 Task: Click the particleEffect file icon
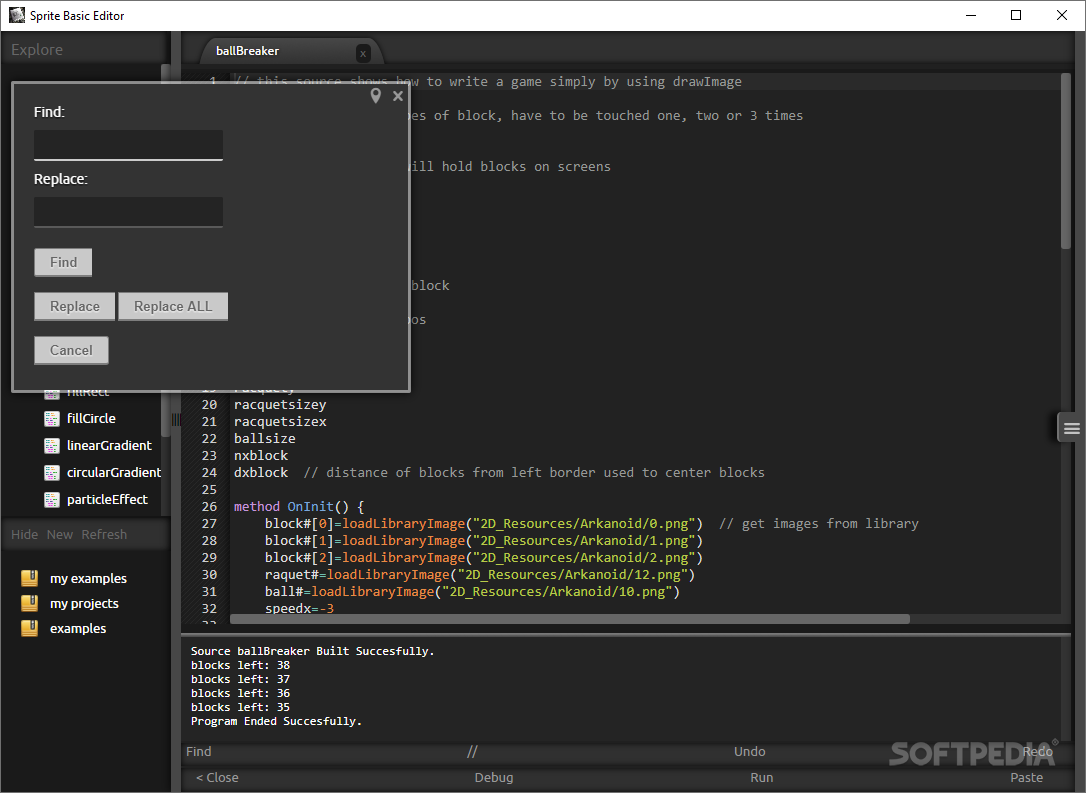coord(52,500)
